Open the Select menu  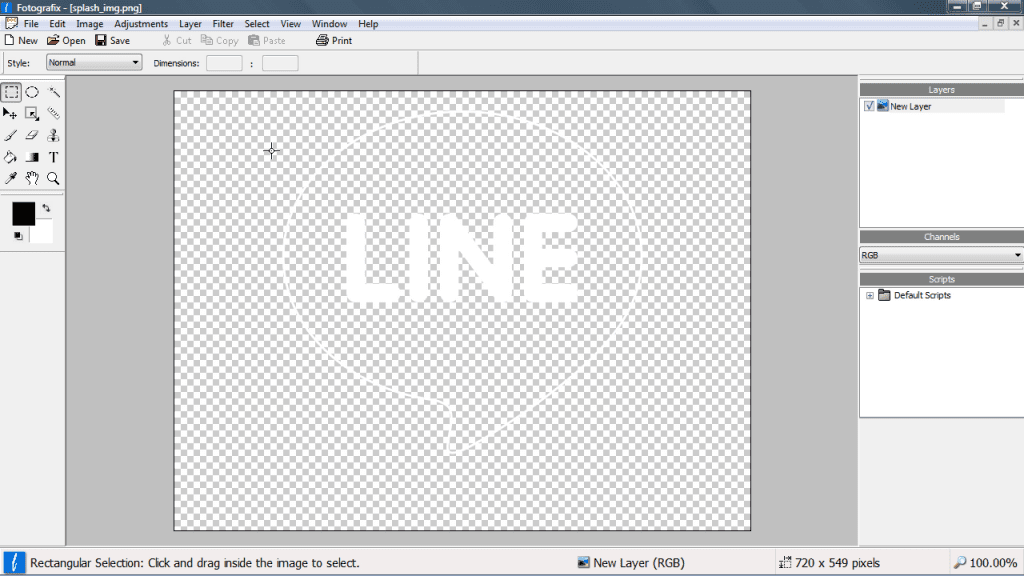coord(257,24)
